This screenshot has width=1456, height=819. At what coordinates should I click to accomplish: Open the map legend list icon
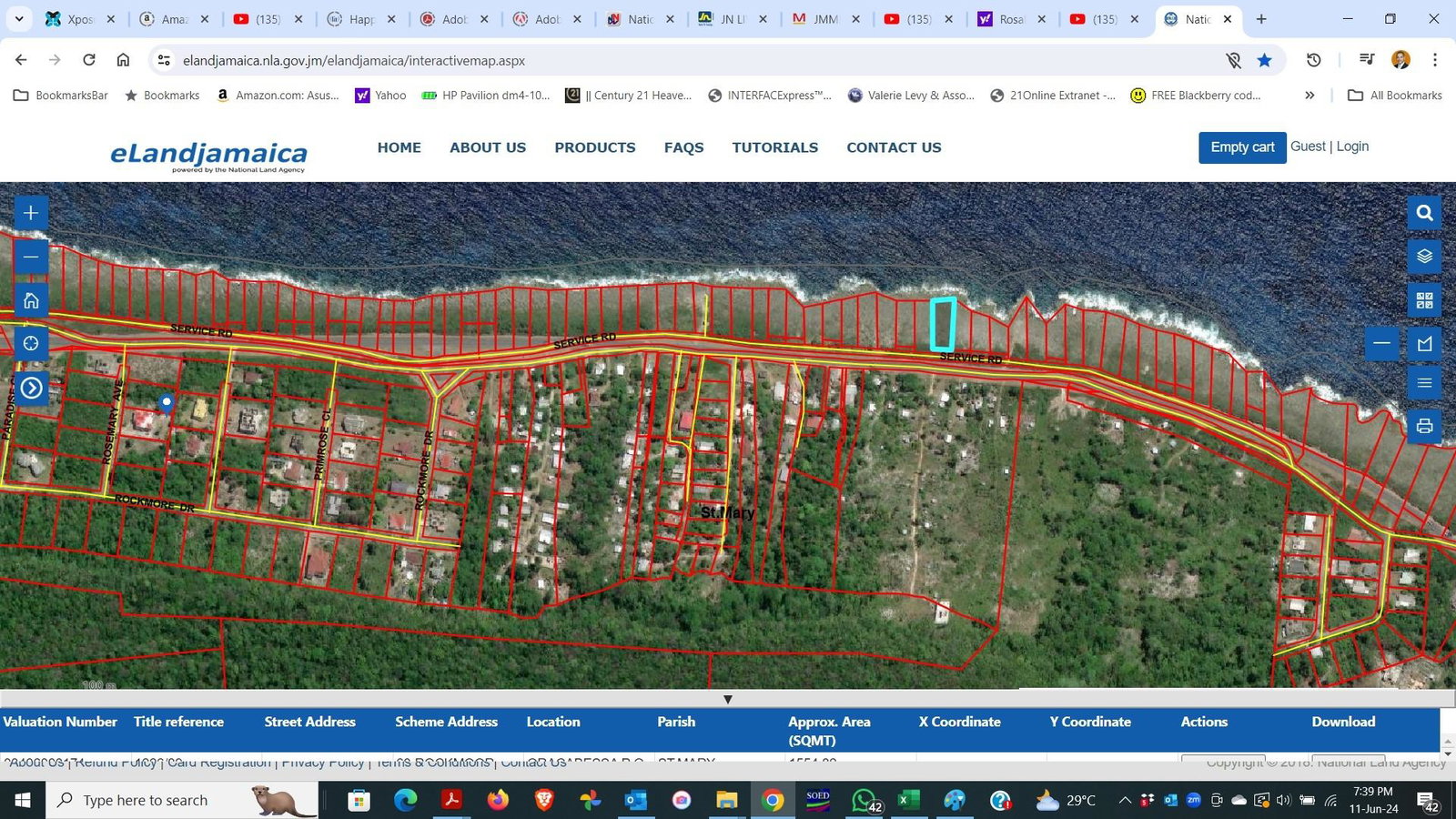click(1424, 382)
